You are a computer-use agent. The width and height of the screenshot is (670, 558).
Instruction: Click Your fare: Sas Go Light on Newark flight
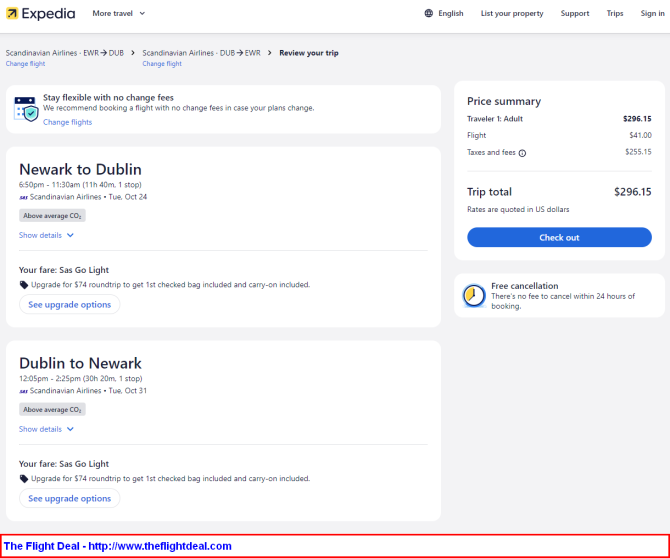click(x=64, y=270)
